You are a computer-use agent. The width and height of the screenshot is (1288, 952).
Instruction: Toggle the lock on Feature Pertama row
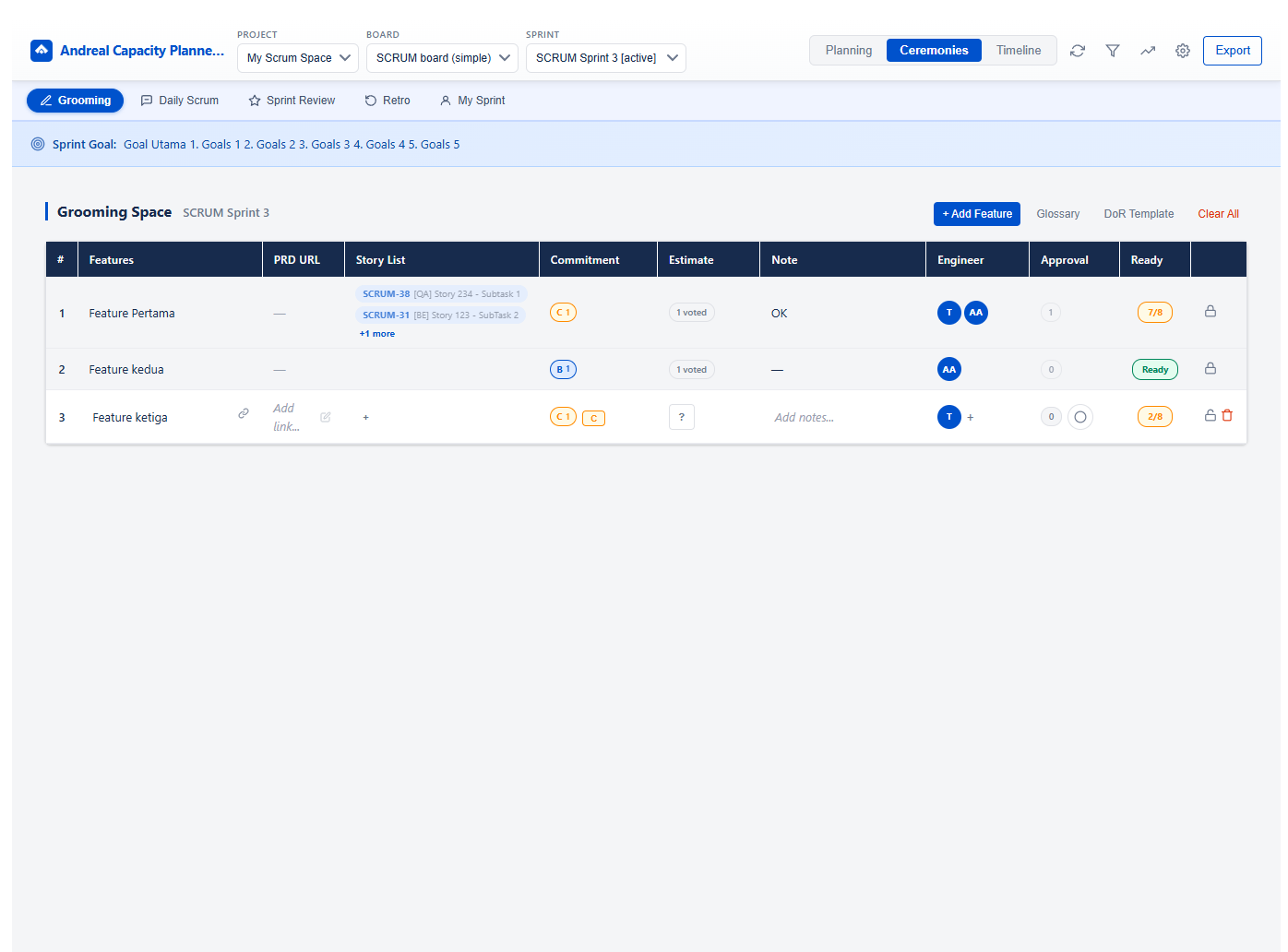click(x=1210, y=312)
